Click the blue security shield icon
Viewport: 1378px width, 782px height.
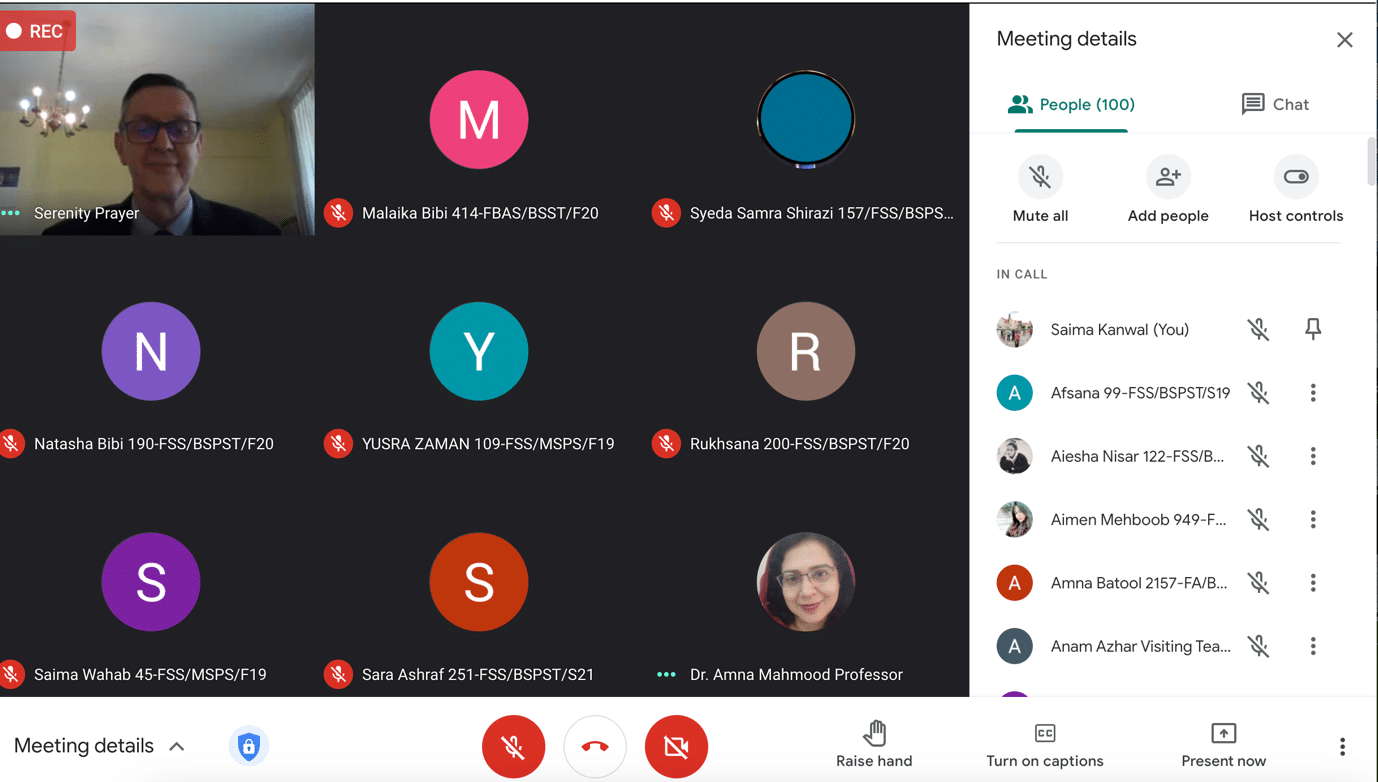249,746
